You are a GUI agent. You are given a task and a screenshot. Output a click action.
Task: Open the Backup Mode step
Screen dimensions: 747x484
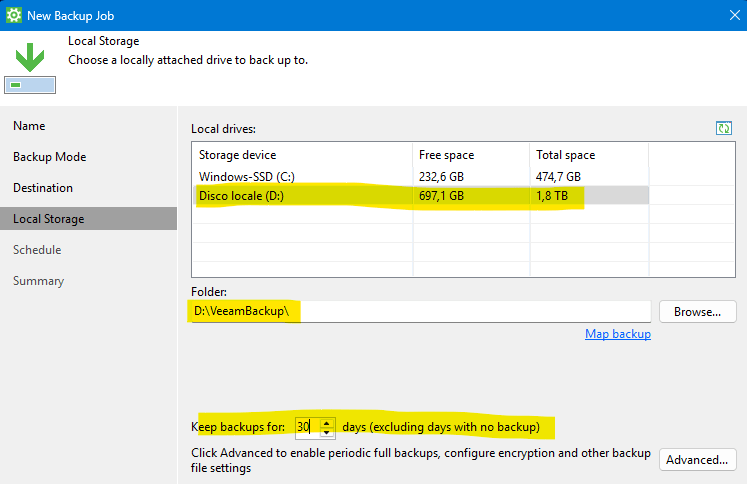click(49, 157)
